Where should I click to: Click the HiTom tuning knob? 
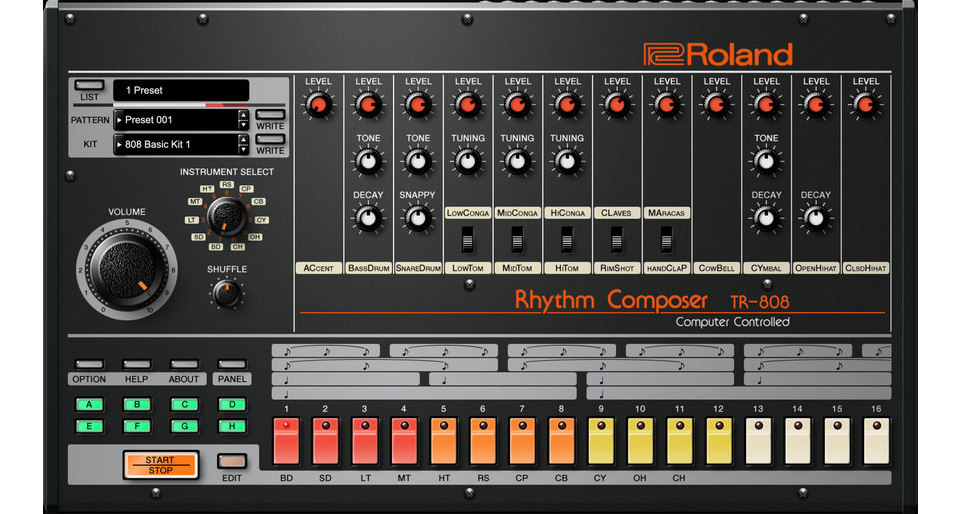click(567, 162)
